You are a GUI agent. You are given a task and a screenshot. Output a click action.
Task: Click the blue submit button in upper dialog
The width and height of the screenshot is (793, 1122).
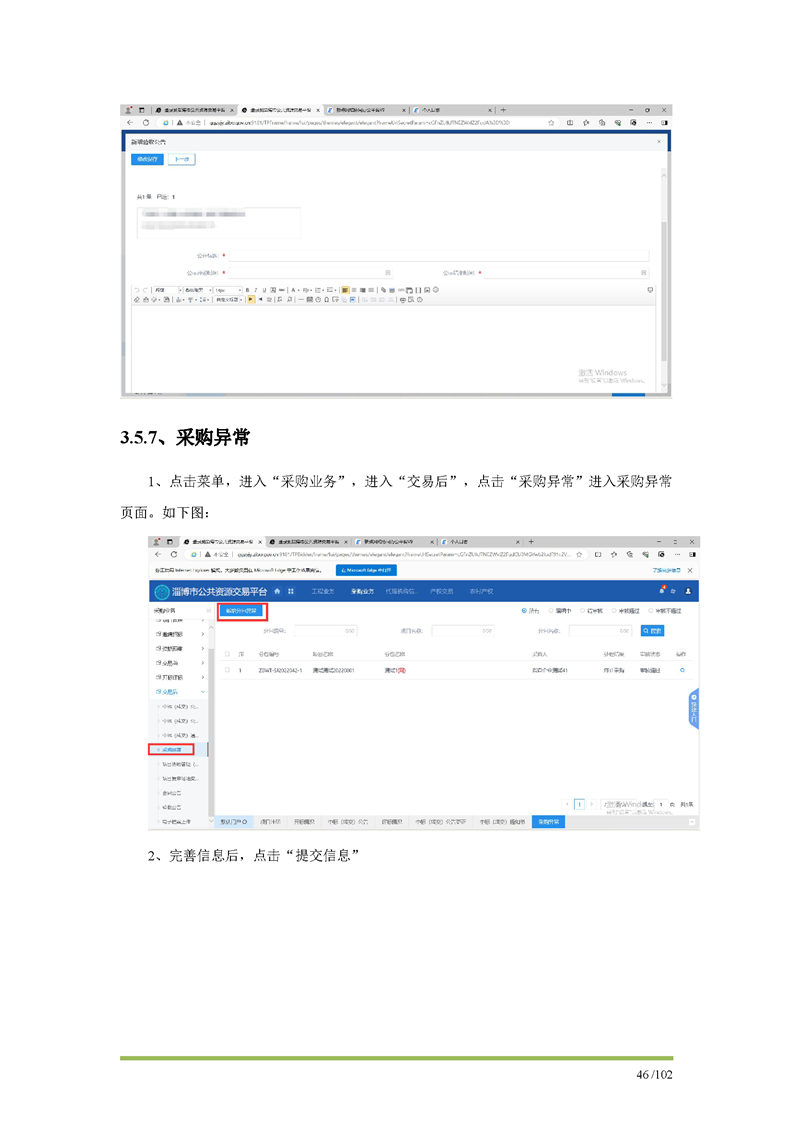point(146,159)
